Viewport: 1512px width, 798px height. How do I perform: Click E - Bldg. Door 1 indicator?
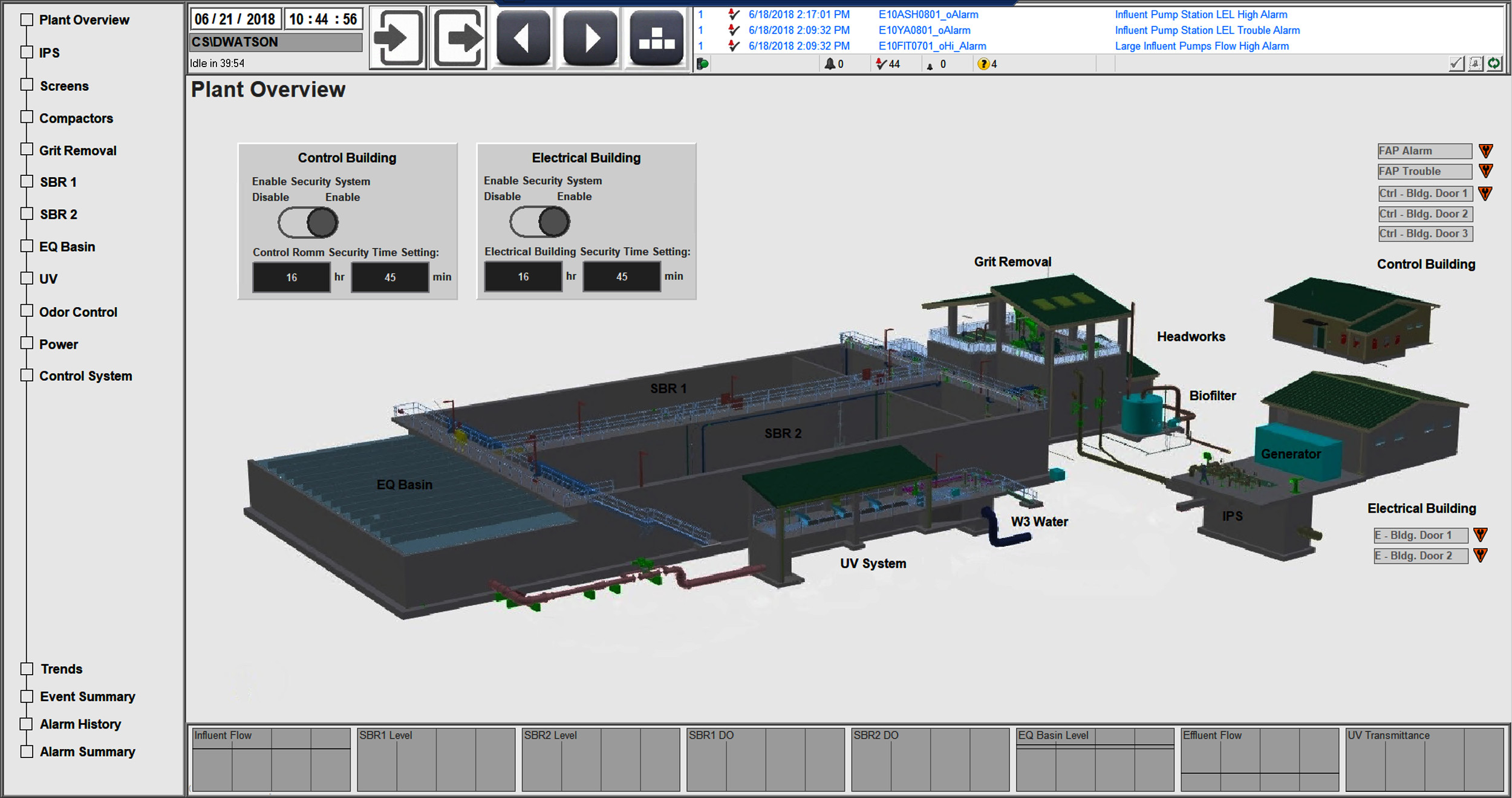point(1421,536)
